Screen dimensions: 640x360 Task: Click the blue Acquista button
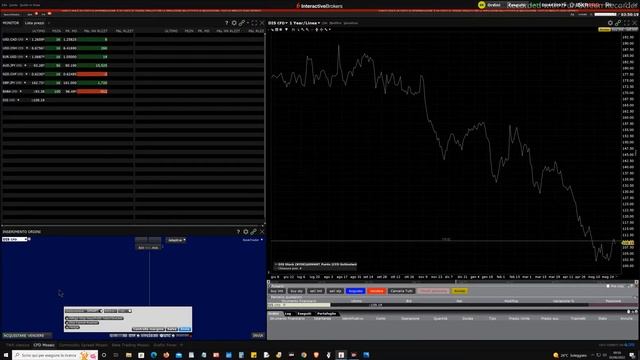pyautogui.click(x=355, y=291)
